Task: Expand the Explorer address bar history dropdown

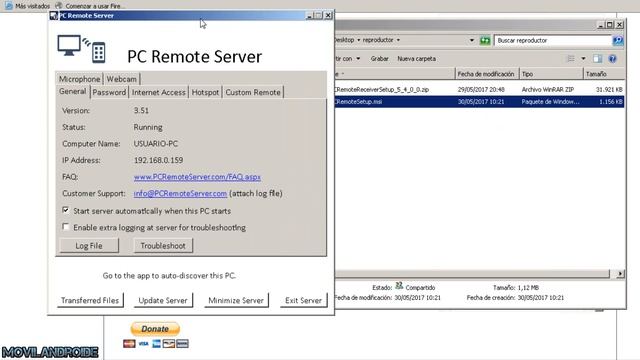Action: coord(472,40)
